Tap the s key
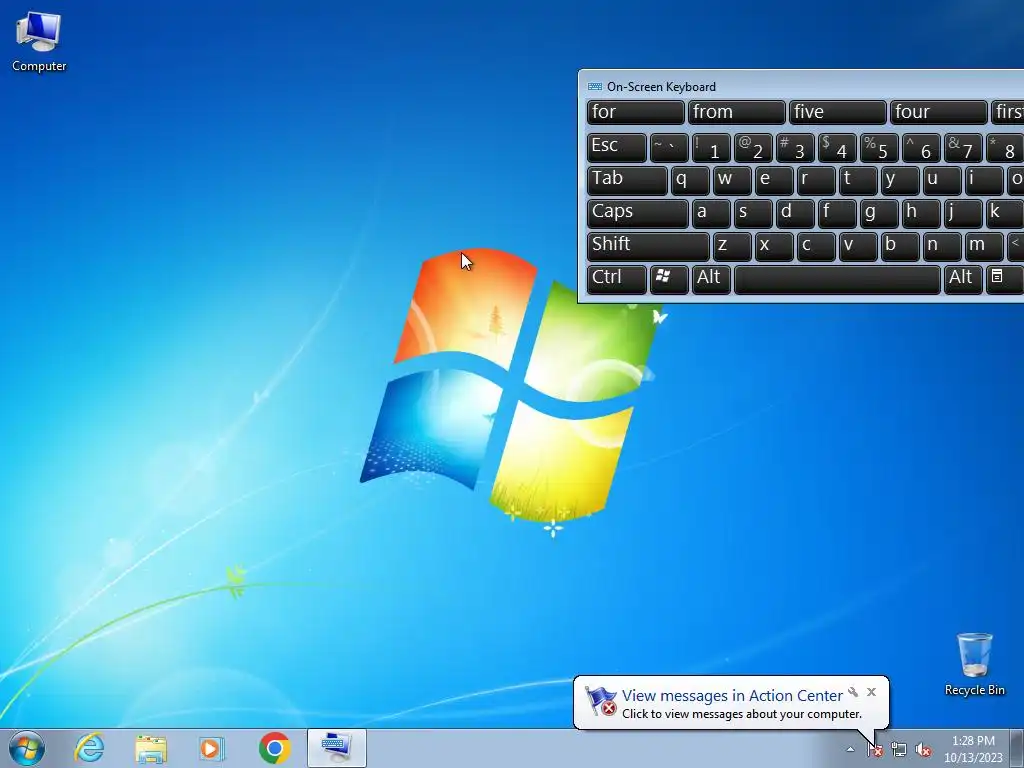Image resolution: width=1024 pixels, height=768 pixels. pyautogui.click(x=753, y=214)
